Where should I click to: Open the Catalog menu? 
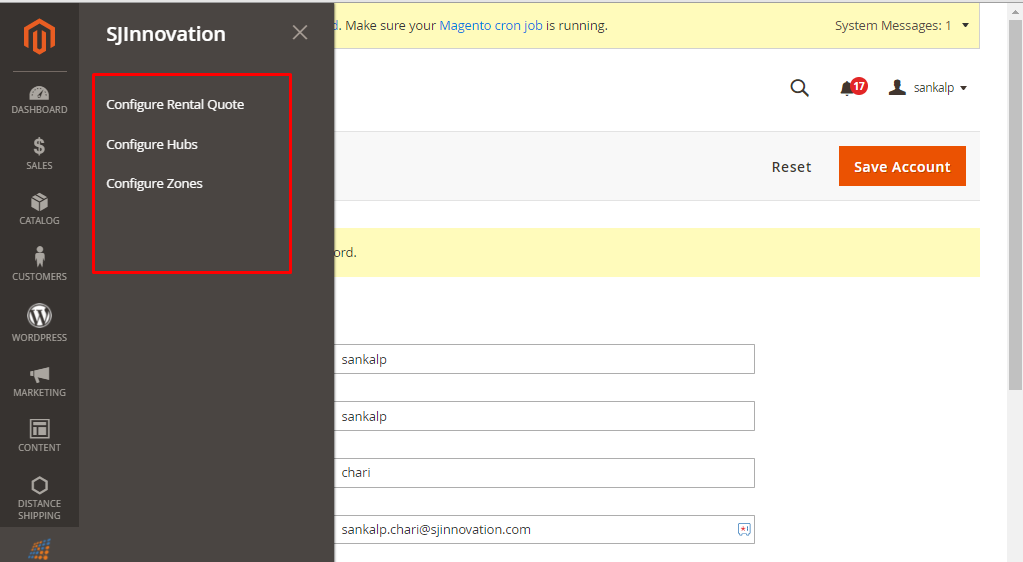pos(39,210)
